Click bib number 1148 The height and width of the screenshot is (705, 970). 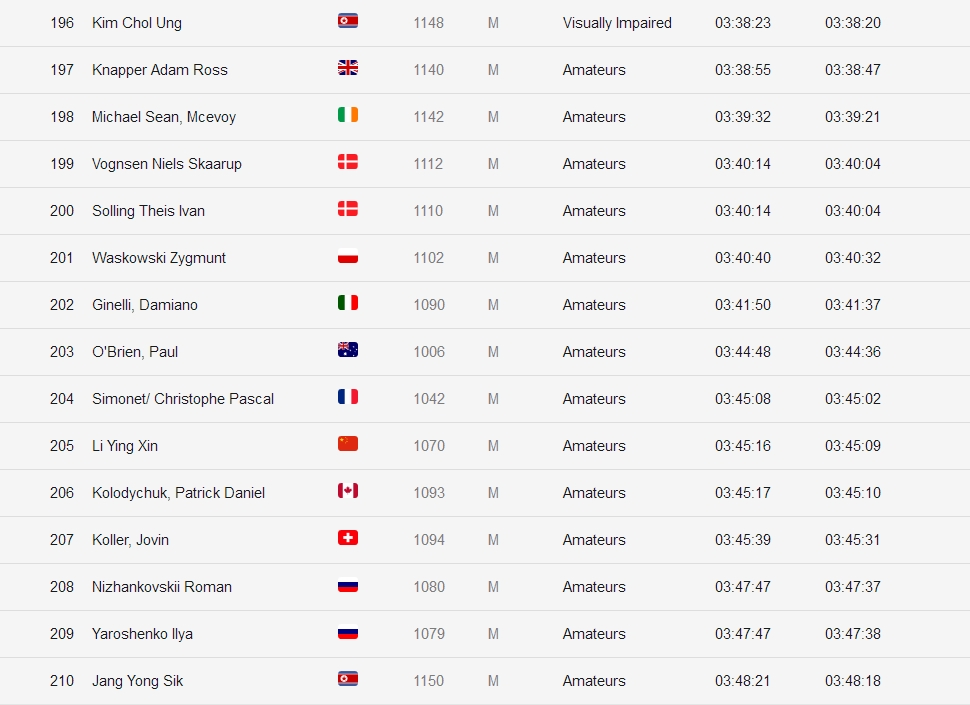coord(429,23)
